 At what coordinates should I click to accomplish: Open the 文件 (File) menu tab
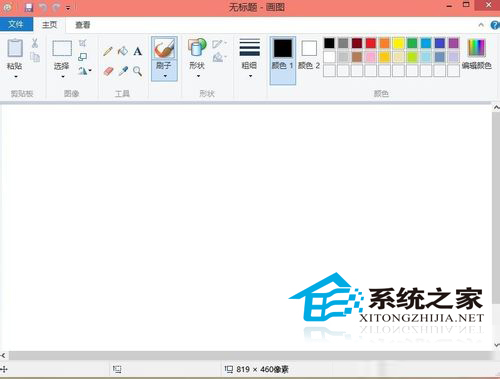pos(16,24)
